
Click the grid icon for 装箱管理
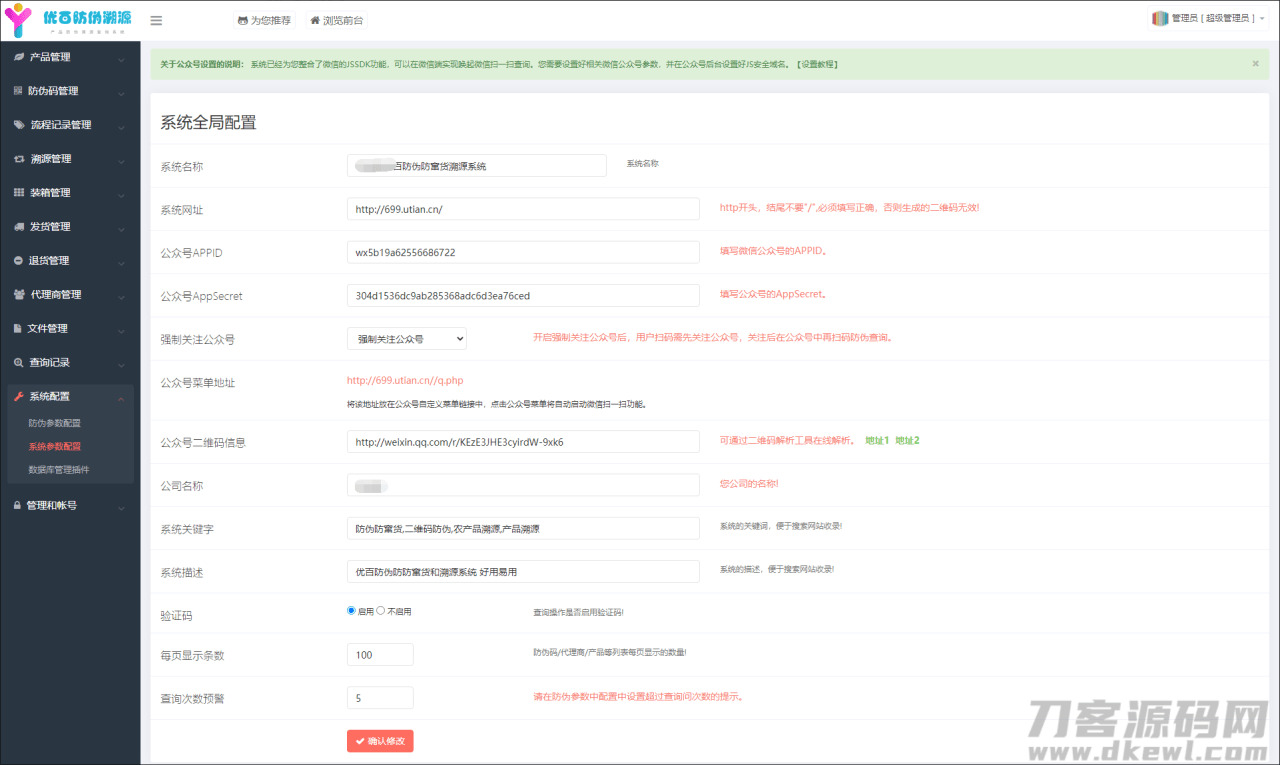tap(19, 193)
